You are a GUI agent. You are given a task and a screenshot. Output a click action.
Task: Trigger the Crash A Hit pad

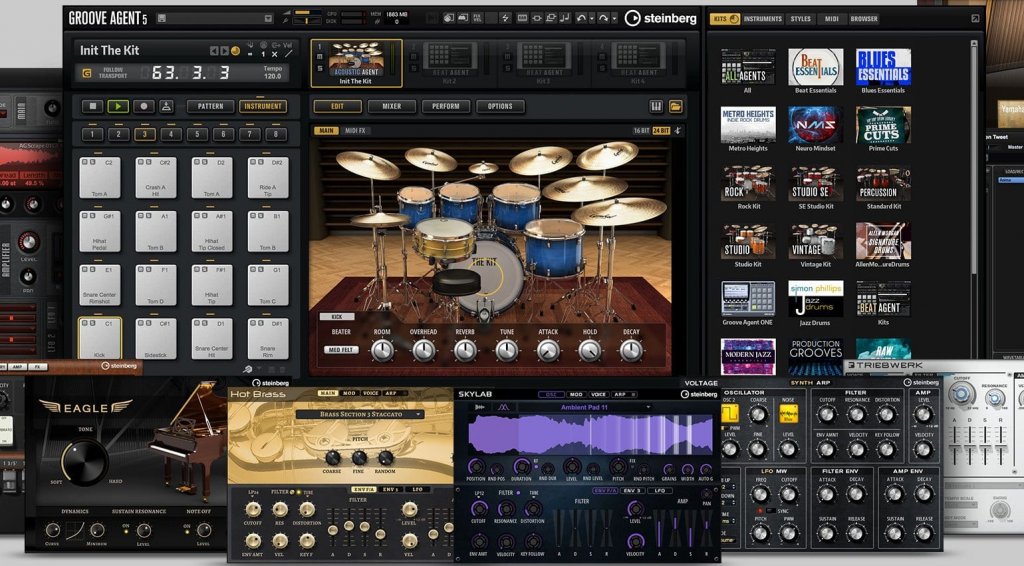click(x=155, y=178)
